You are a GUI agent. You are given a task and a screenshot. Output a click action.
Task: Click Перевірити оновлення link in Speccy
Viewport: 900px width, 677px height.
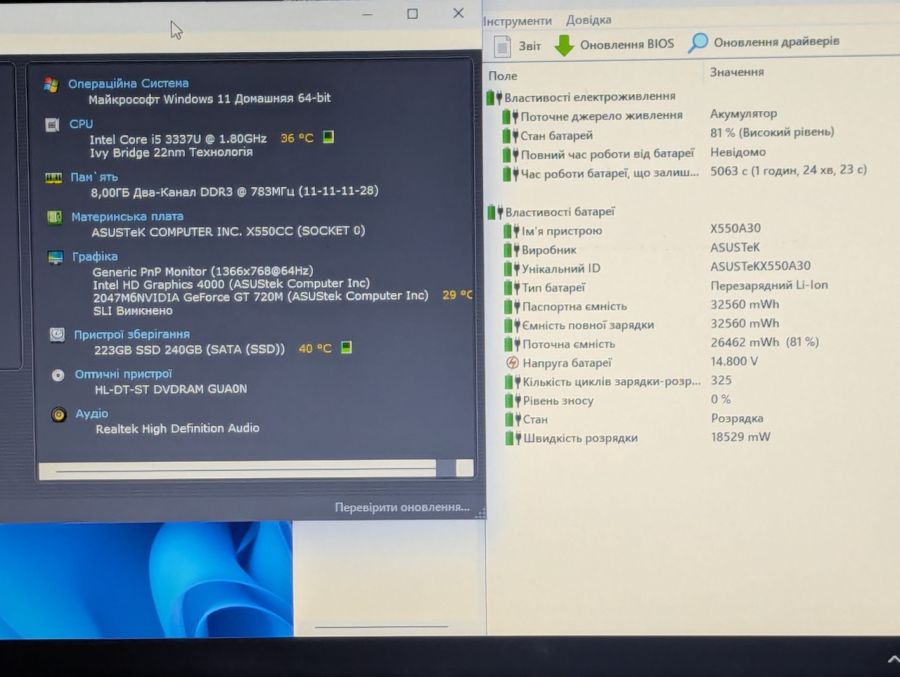pos(402,508)
